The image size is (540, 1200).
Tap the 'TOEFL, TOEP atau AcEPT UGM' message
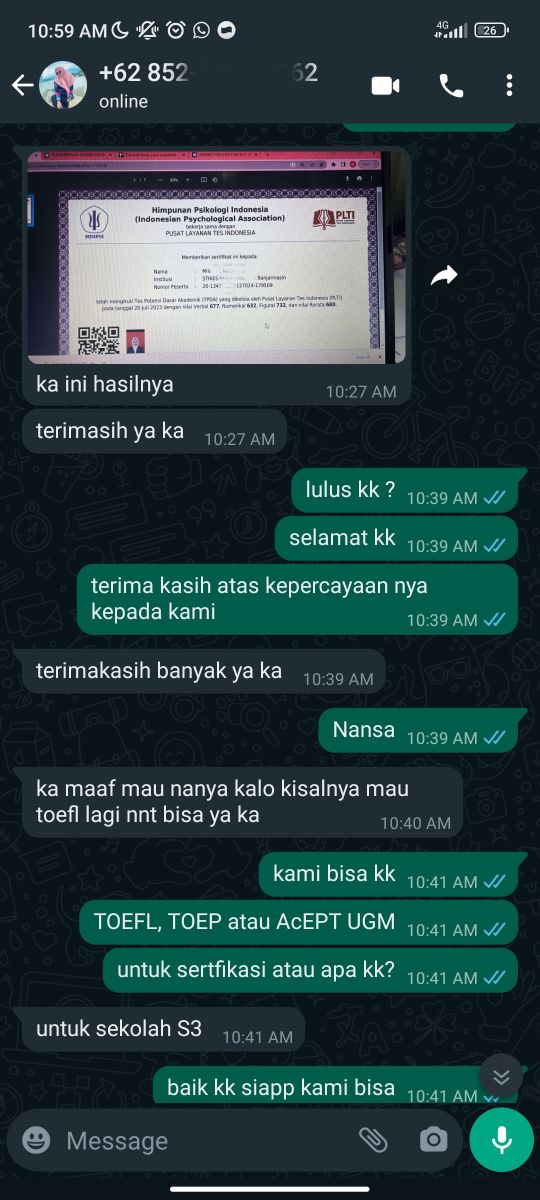[x=299, y=922]
